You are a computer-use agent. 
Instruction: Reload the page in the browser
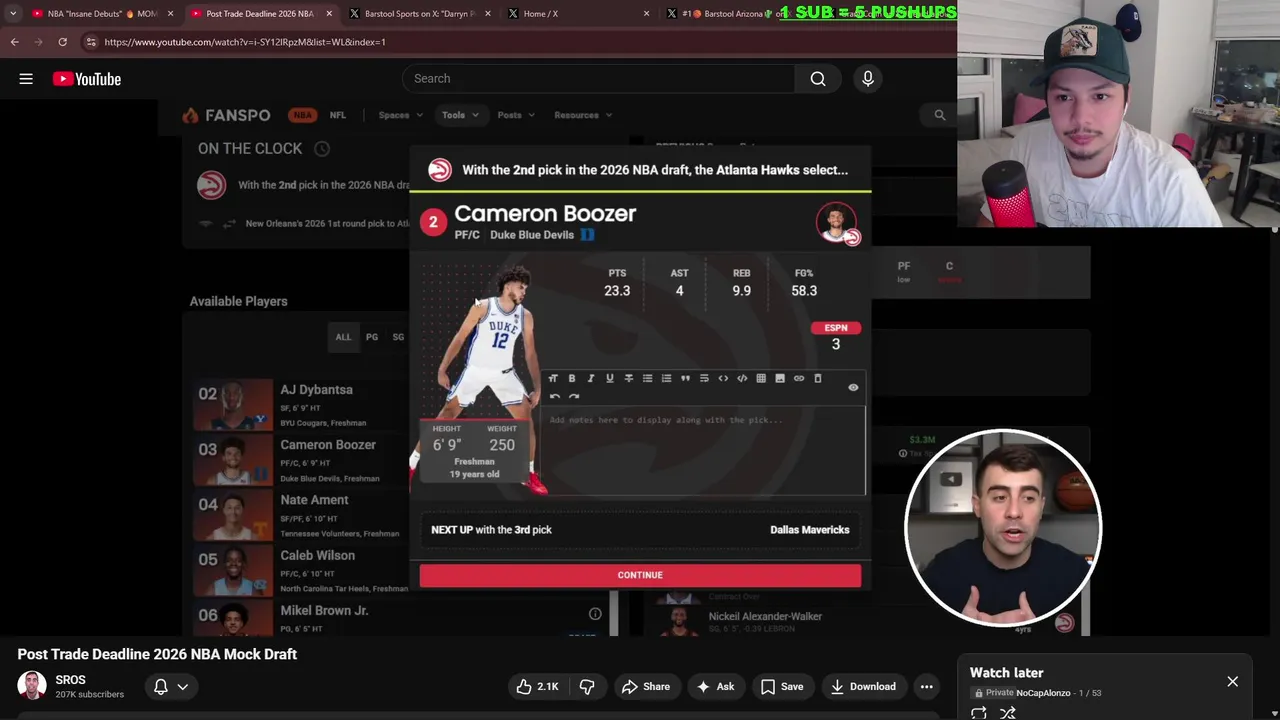tap(62, 42)
